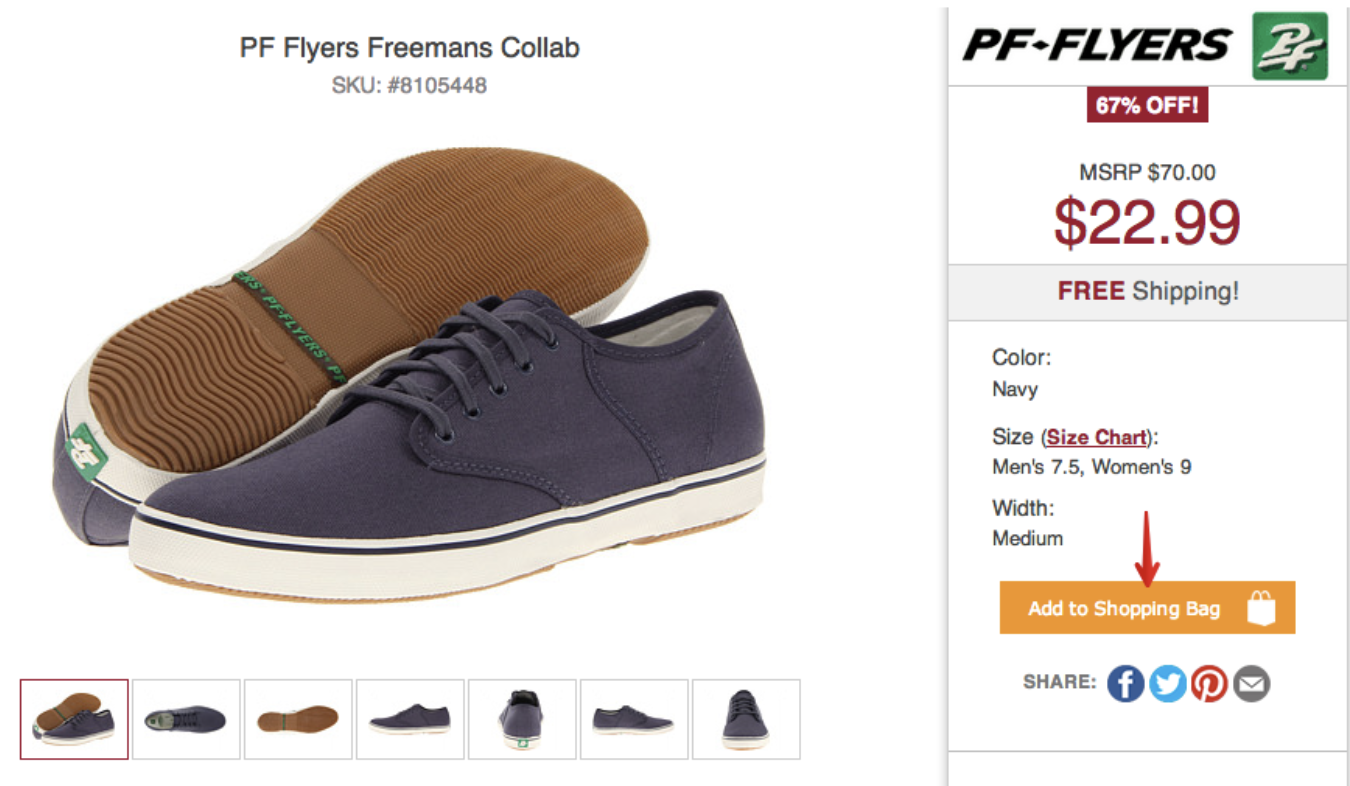Click the FREE Shipping banner

click(1147, 292)
